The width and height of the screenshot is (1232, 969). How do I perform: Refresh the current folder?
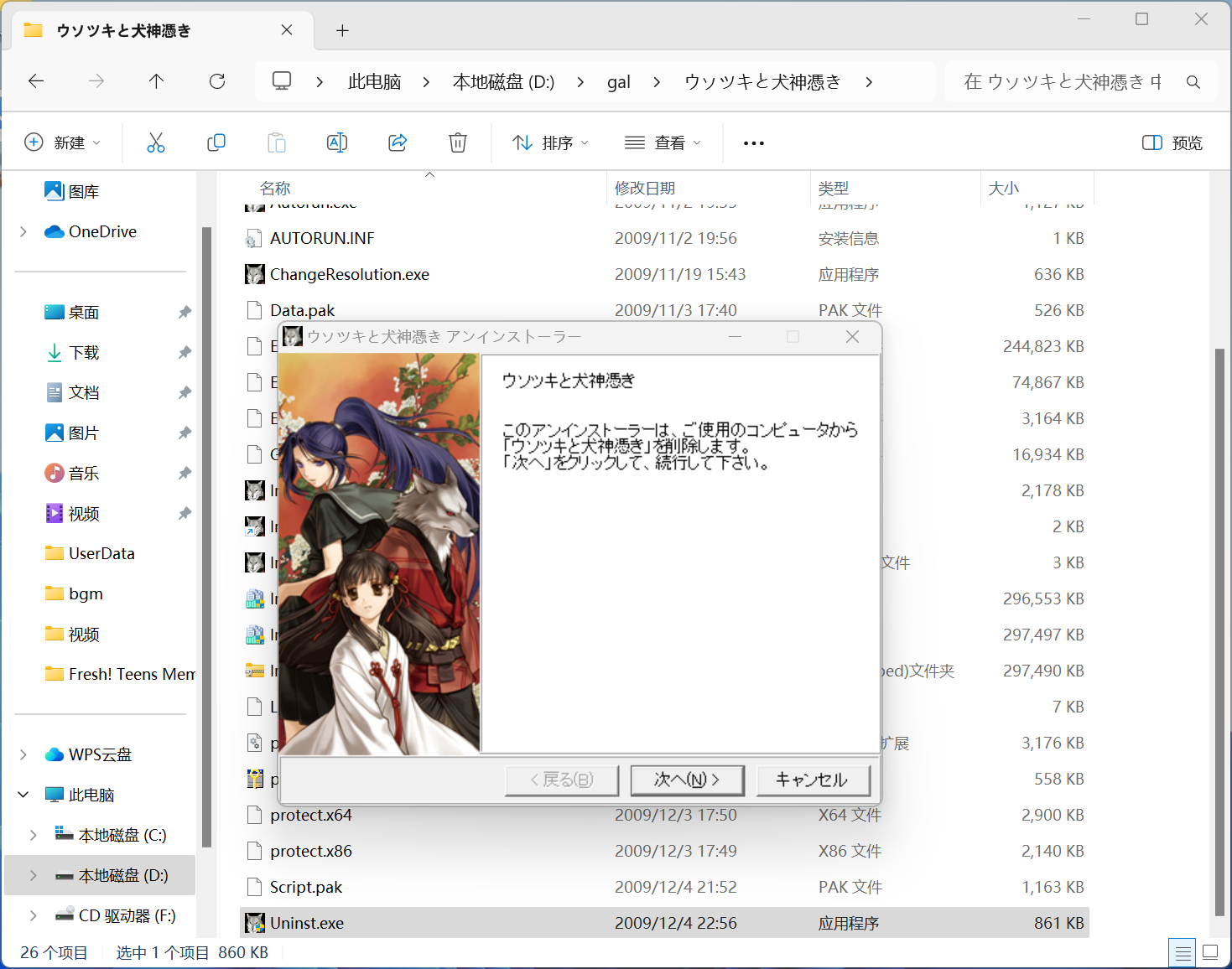click(217, 81)
